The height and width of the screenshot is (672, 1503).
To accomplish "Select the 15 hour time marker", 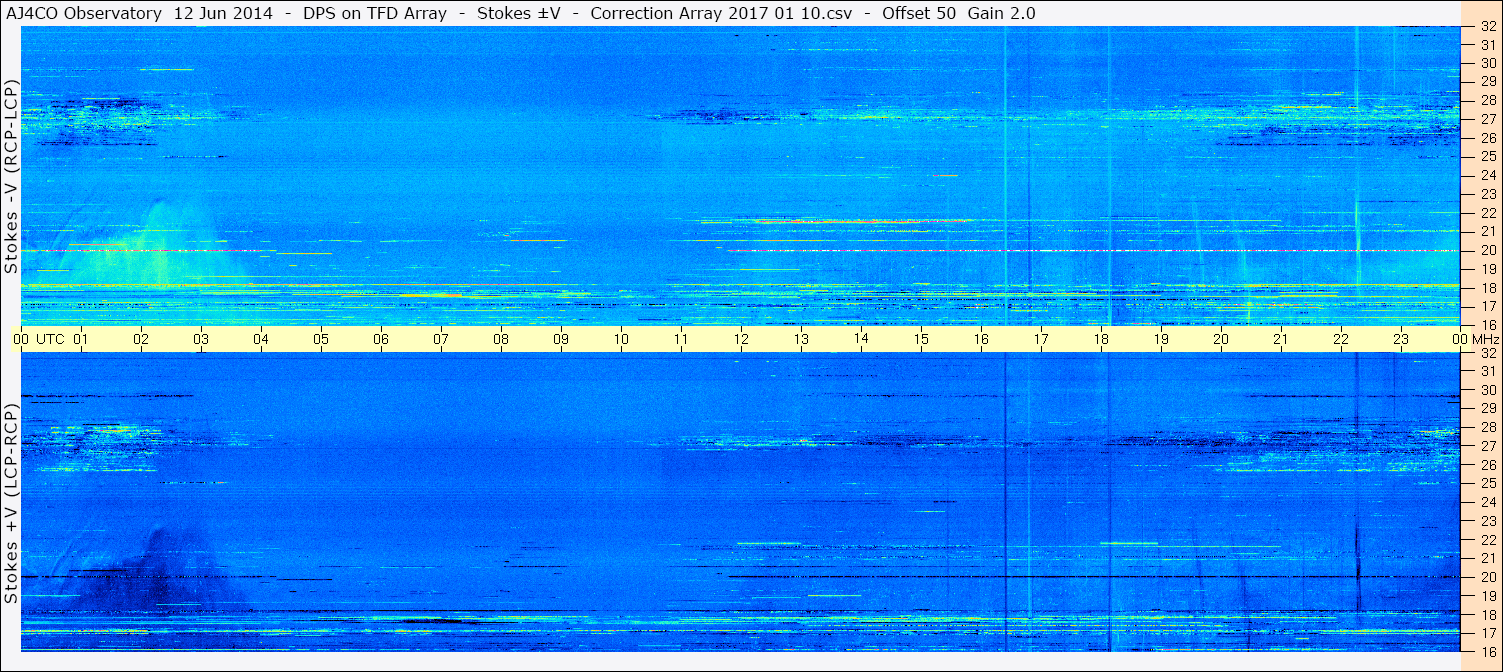I will (x=921, y=339).
